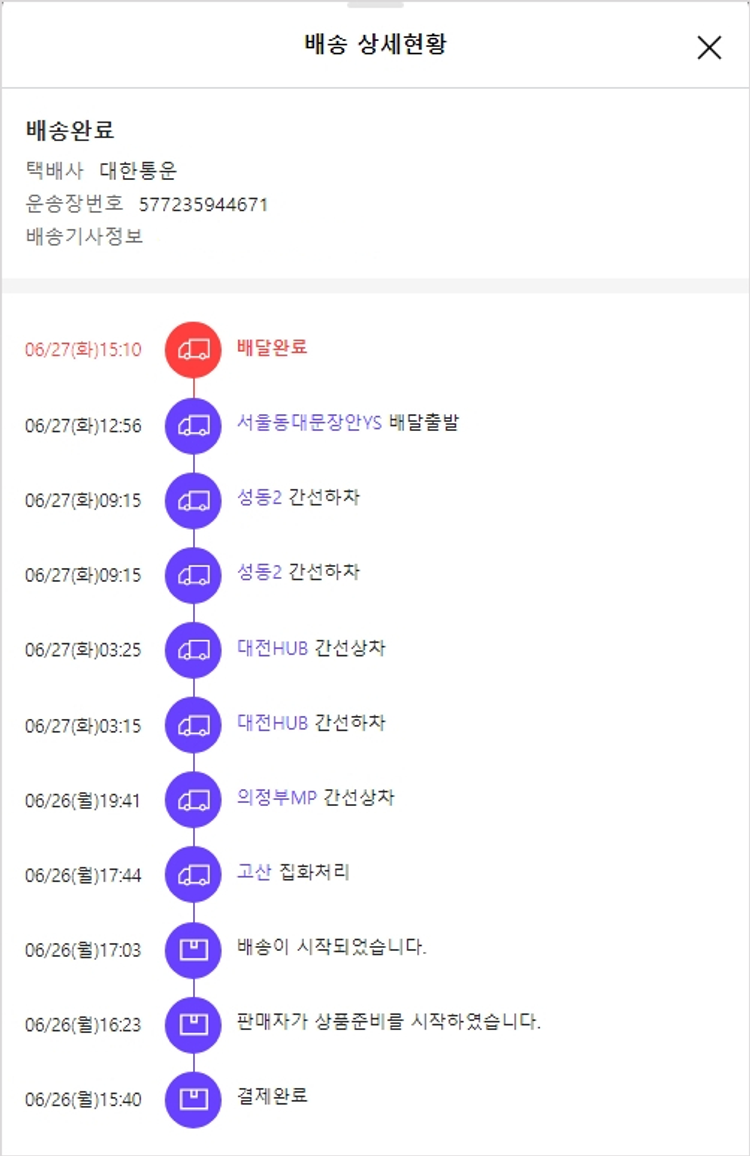Click the tracking number 577235944671
750x1156 pixels.
tap(203, 205)
